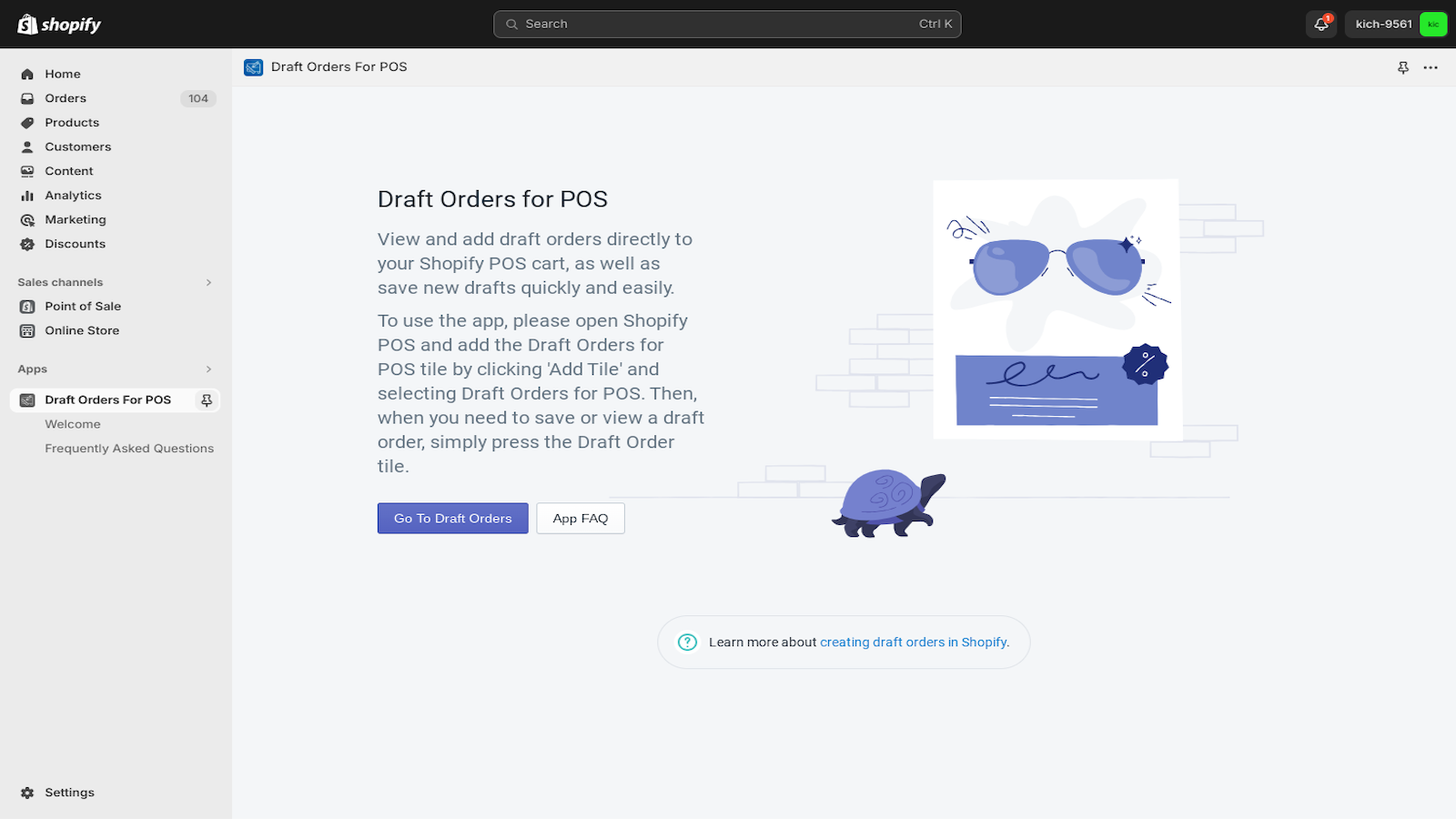
Task: Select Draft Orders For POS app entry
Action: click(x=107, y=400)
